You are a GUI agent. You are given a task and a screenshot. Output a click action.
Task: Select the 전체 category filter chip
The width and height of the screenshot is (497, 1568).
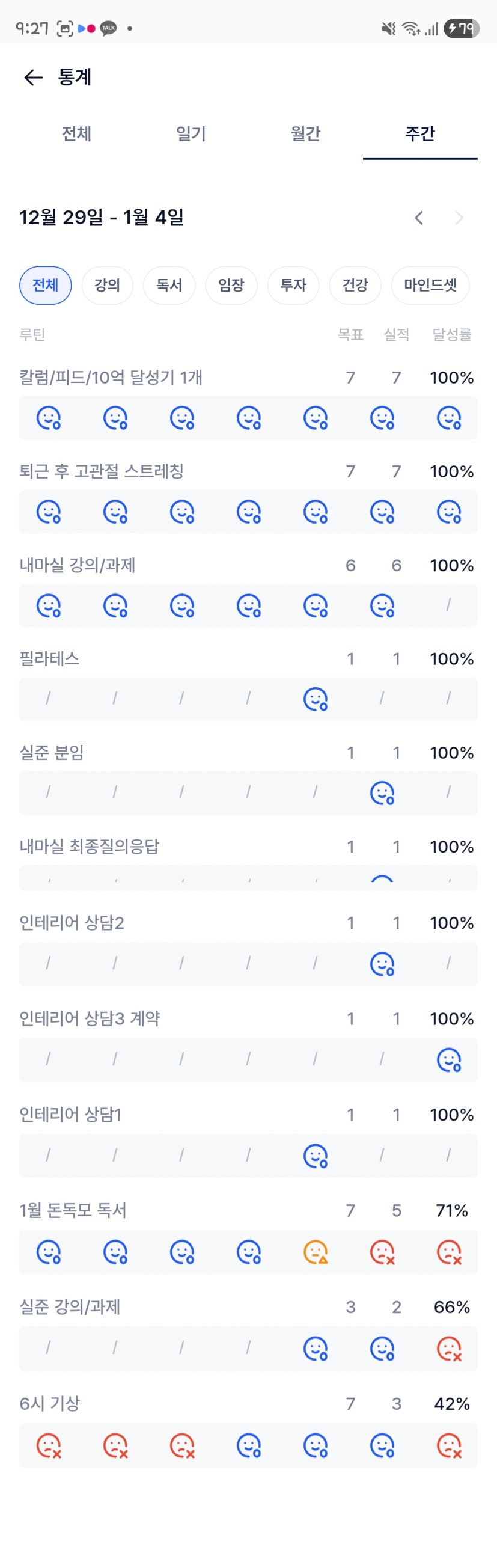click(46, 285)
